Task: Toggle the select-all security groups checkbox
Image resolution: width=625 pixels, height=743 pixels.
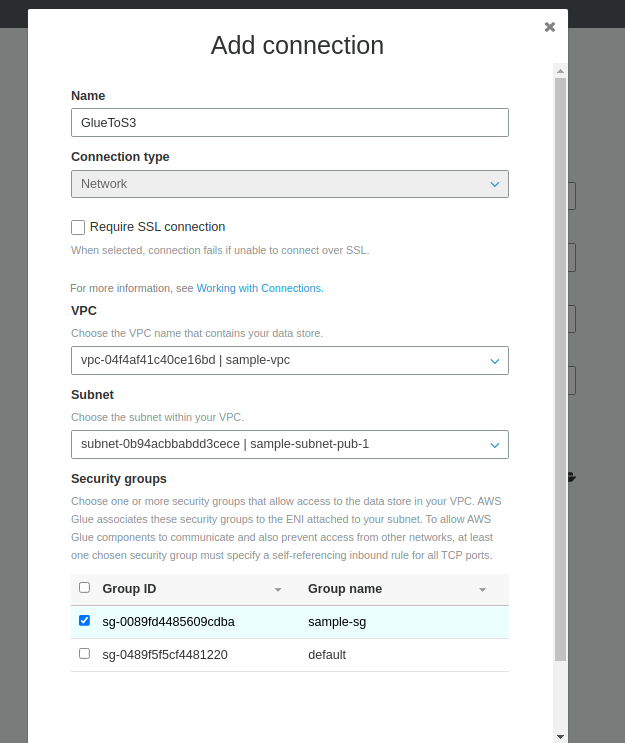Action: (x=84, y=588)
